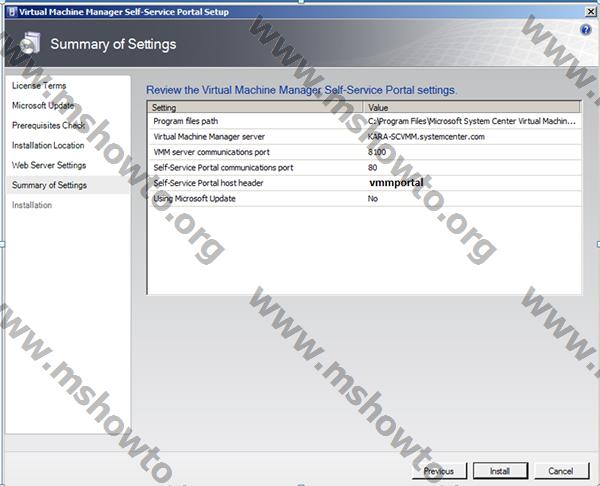The height and width of the screenshot is (486, 600).
Task: Close the Self-Service Portal Setup window
Action: click(591, 12)
